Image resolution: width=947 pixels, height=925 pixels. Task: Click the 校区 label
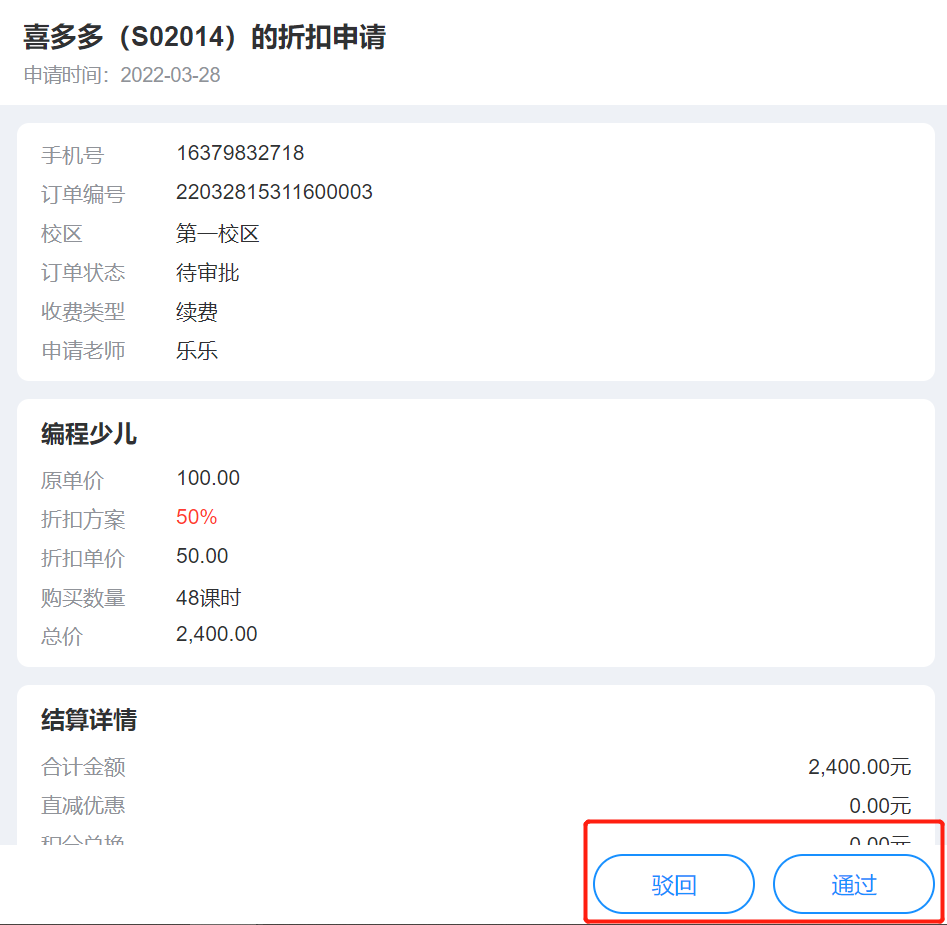(x=62, y=234)
